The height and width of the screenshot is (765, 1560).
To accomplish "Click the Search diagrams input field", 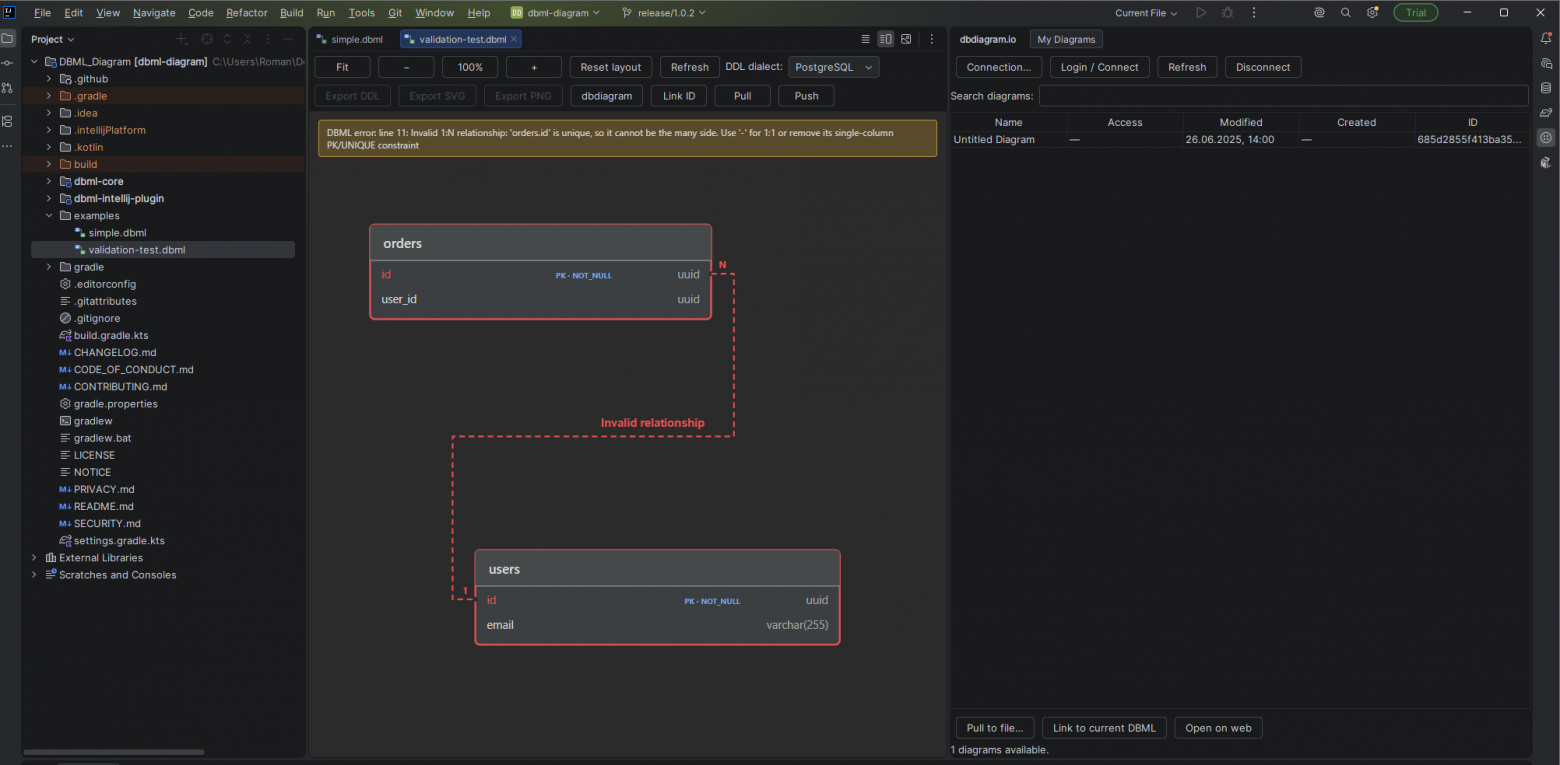I will (1283, 96).
